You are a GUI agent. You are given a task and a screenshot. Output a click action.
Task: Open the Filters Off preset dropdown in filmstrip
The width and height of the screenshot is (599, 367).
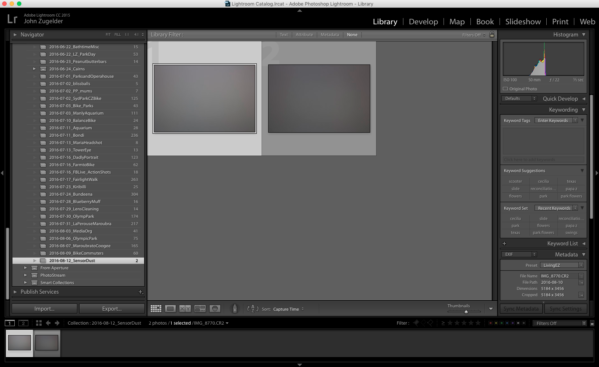pyautogui.click(x=560, y=323)
